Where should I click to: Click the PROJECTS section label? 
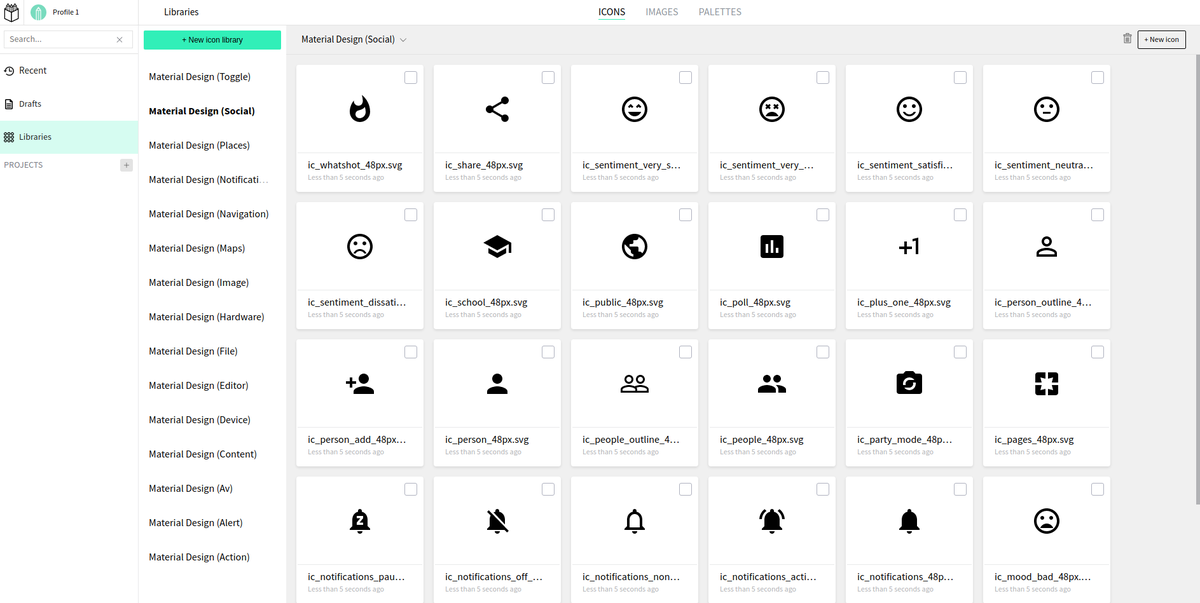click(x=24, y=165)
